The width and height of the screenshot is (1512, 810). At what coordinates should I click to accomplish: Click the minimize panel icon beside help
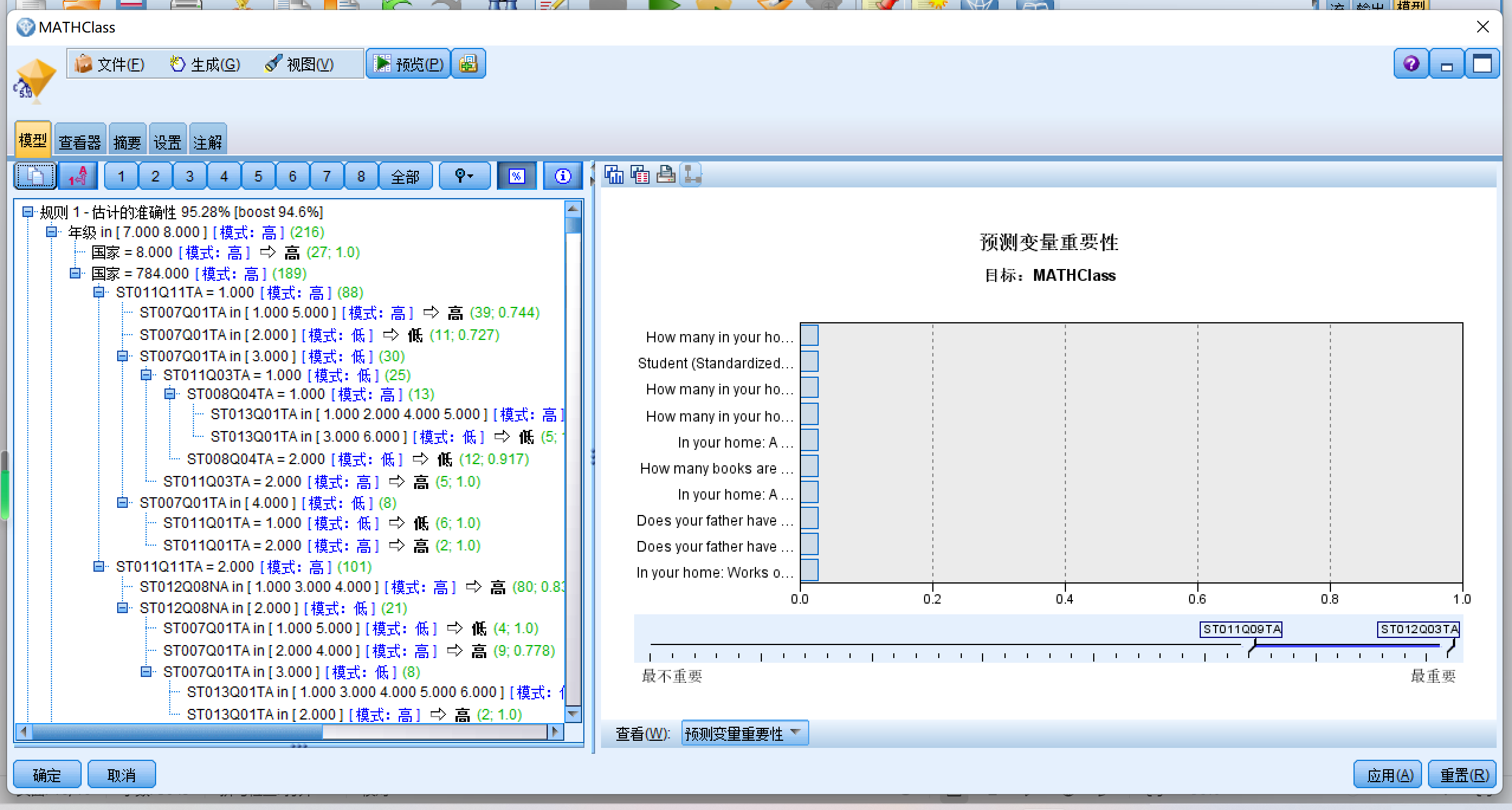coord(1447,64)
